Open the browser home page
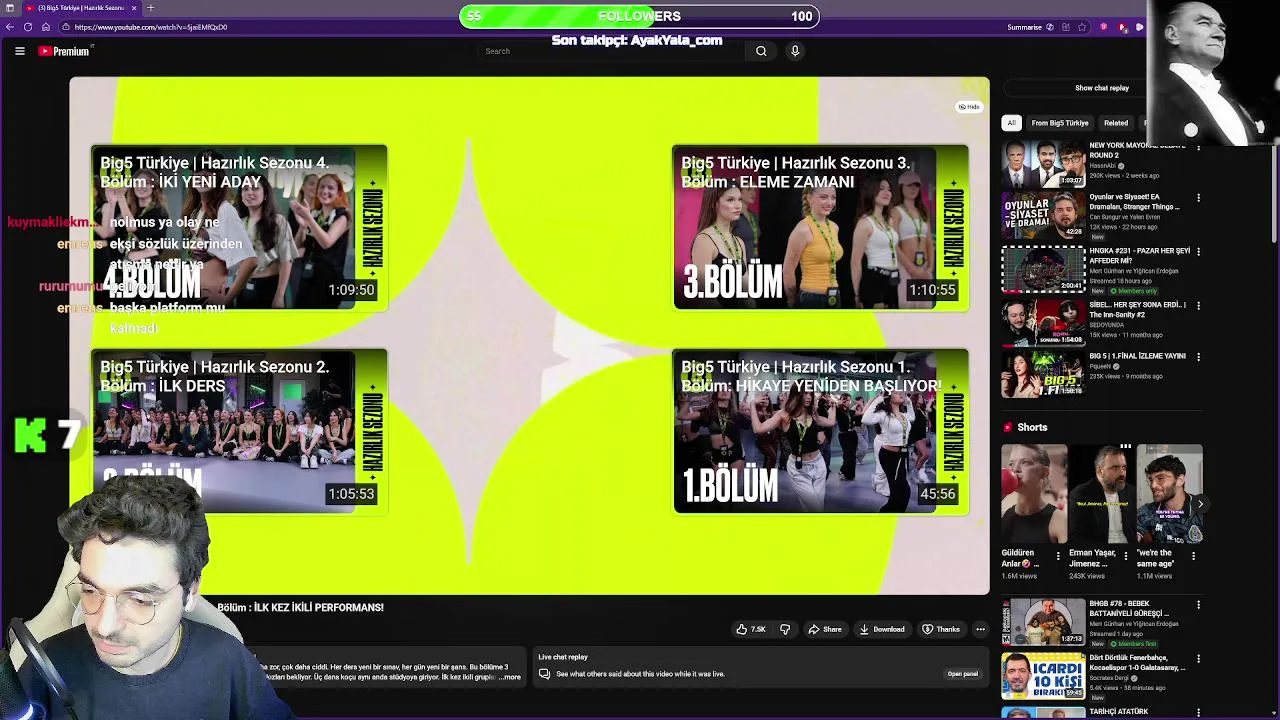The width and height of the screenshot is (1280, 720). coord(45,27)
